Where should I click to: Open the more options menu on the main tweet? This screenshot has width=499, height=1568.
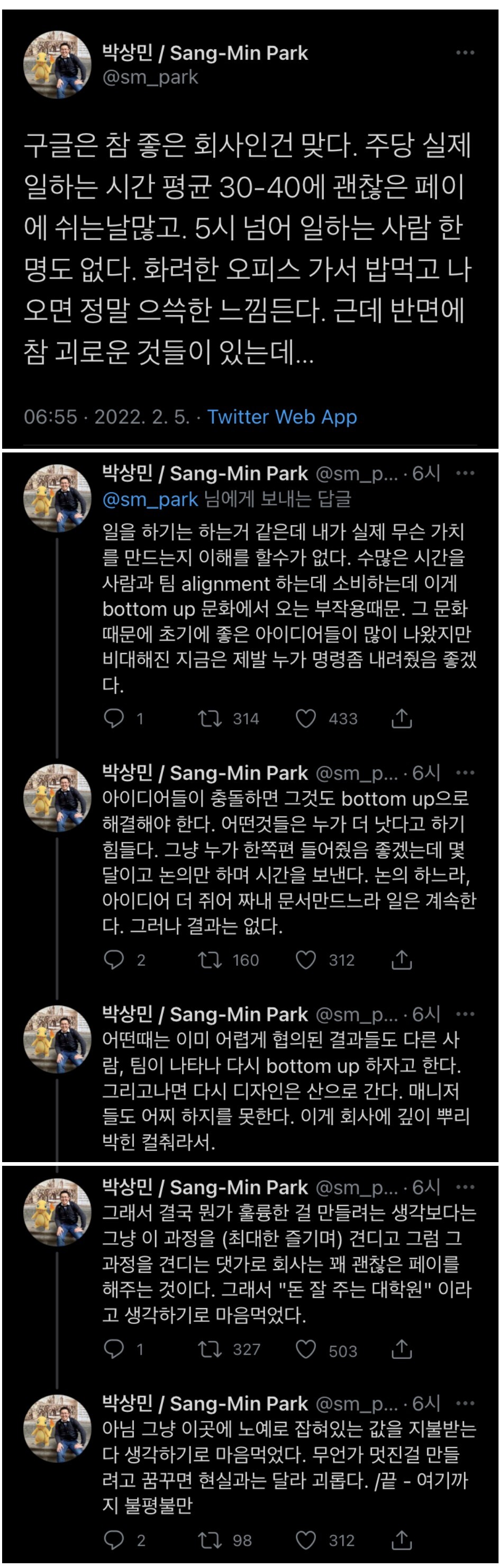coord(465,53)
